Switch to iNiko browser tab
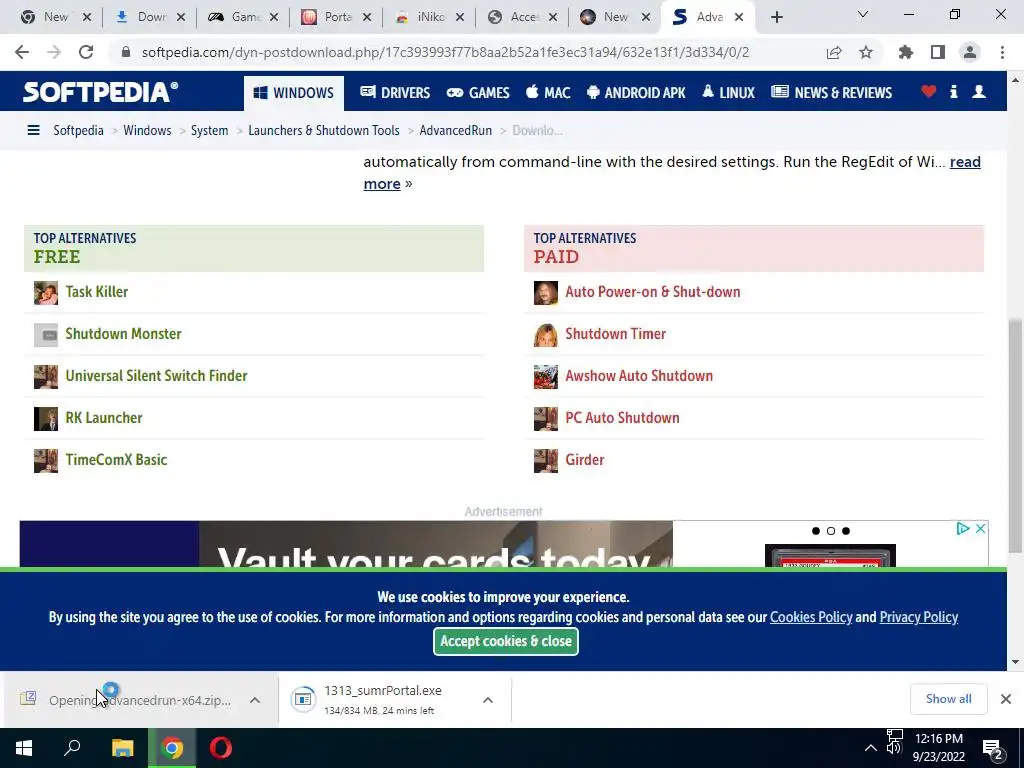 (429, 17)
